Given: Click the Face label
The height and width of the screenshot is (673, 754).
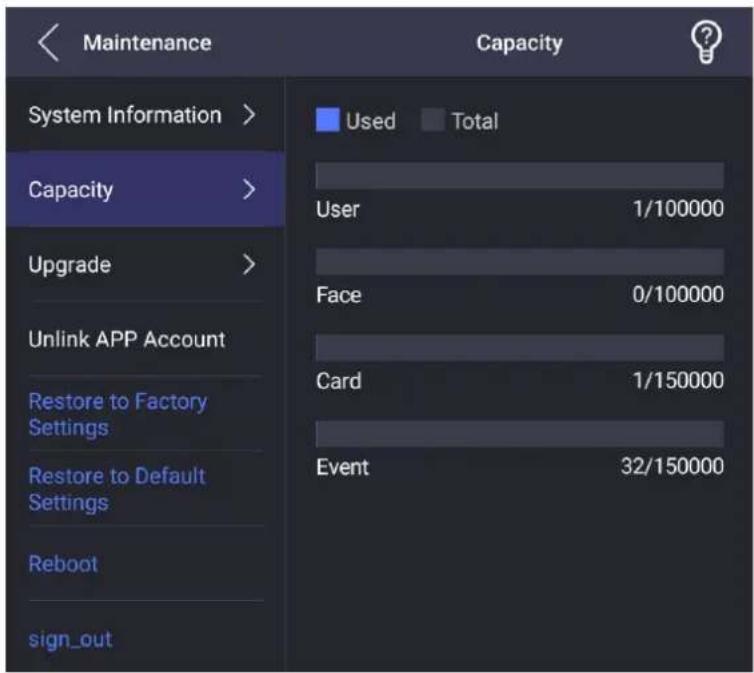Looking at the screenshot, I should pos(339,295).
